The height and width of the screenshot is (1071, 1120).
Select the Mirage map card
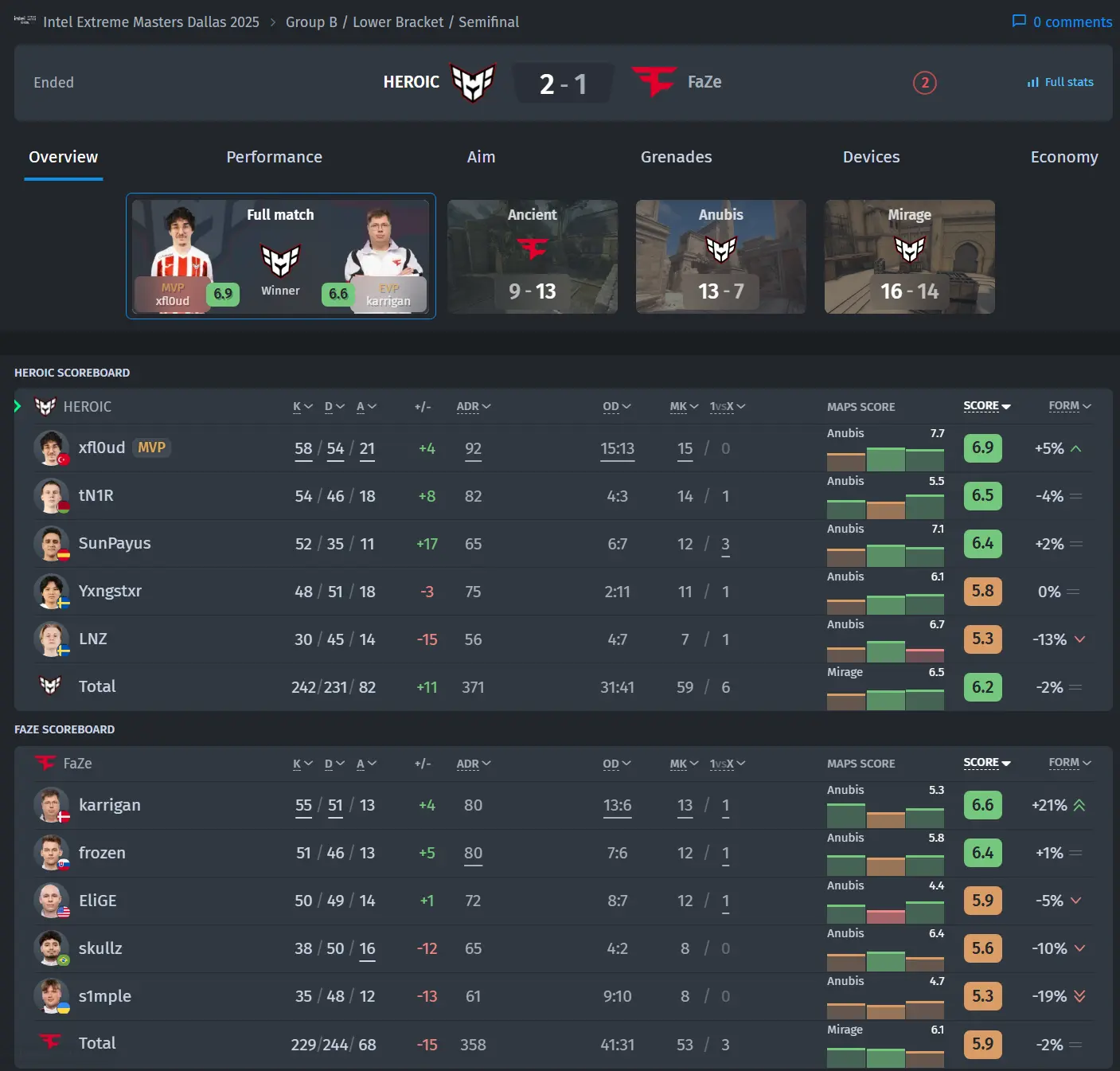910,256
